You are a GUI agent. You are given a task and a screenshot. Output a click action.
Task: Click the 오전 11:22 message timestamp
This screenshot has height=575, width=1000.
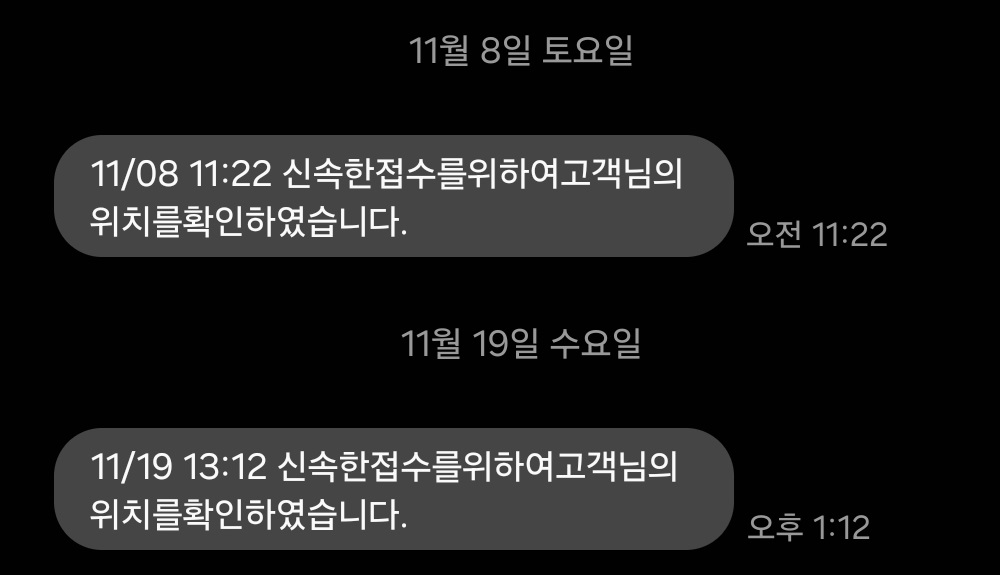pyautogui.click(x=817, y=235)
